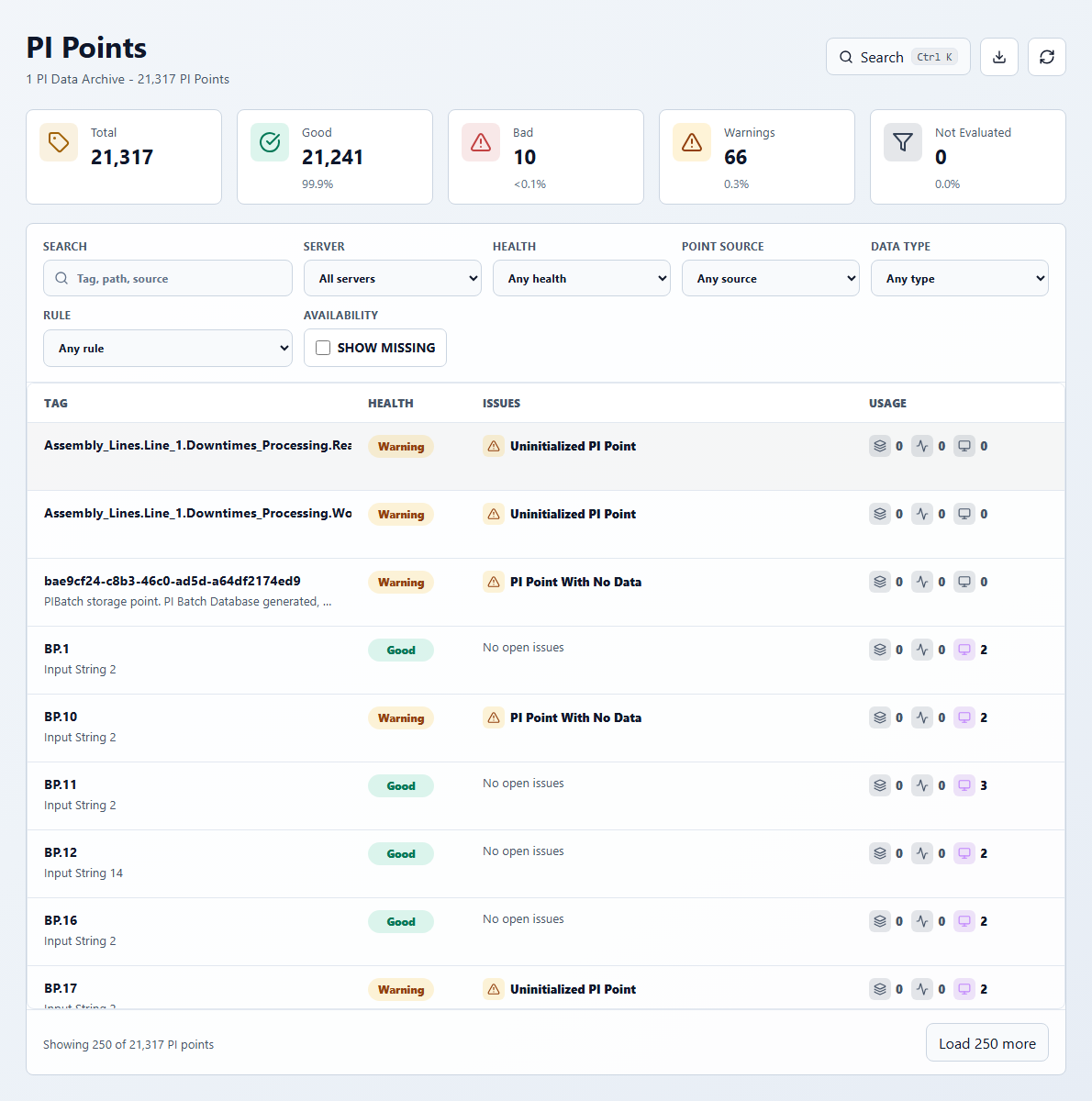Click PIBatch storage point description text
The height and width of the screenshot is (1101, 1092).
tap(188, 602)
